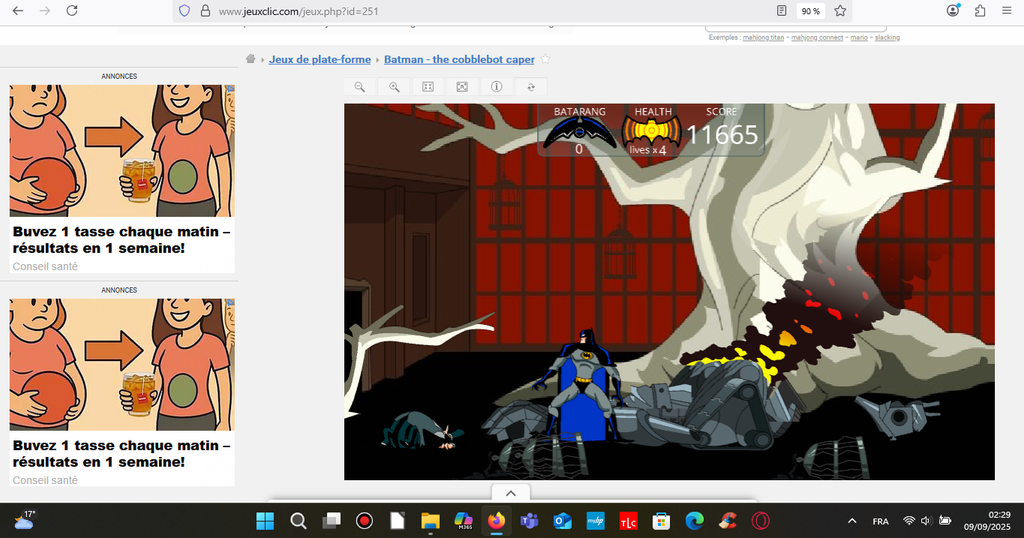Screen dimensions: 1024x538
Task: Open Task View on the taskbar
Action: pos(332,521)
